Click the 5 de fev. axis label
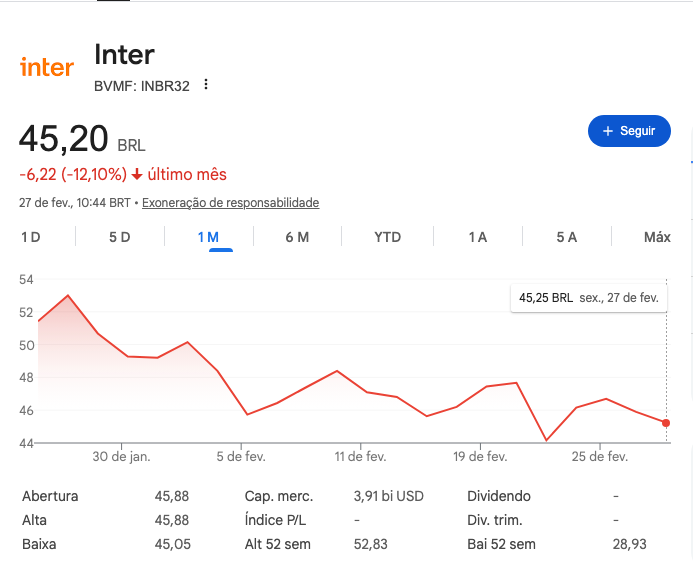The image size is (693, 573). coord(241,456)
